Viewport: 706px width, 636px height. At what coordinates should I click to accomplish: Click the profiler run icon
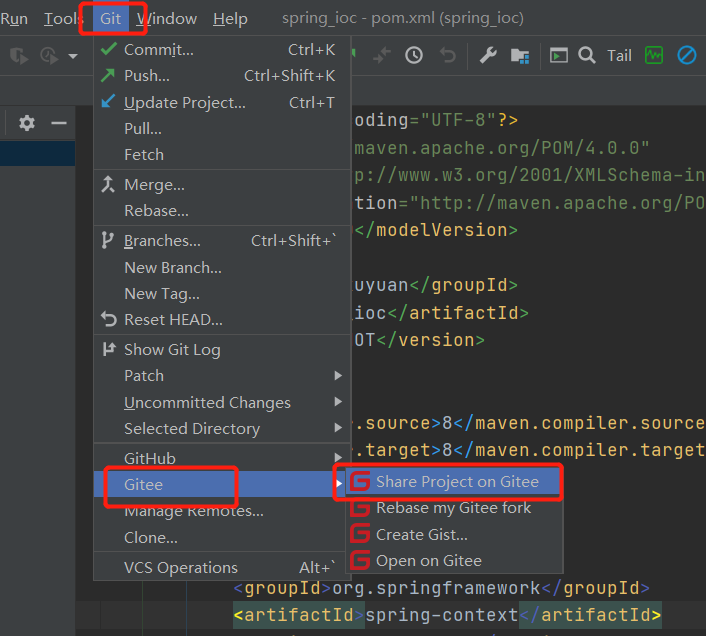tap(49, 56)
